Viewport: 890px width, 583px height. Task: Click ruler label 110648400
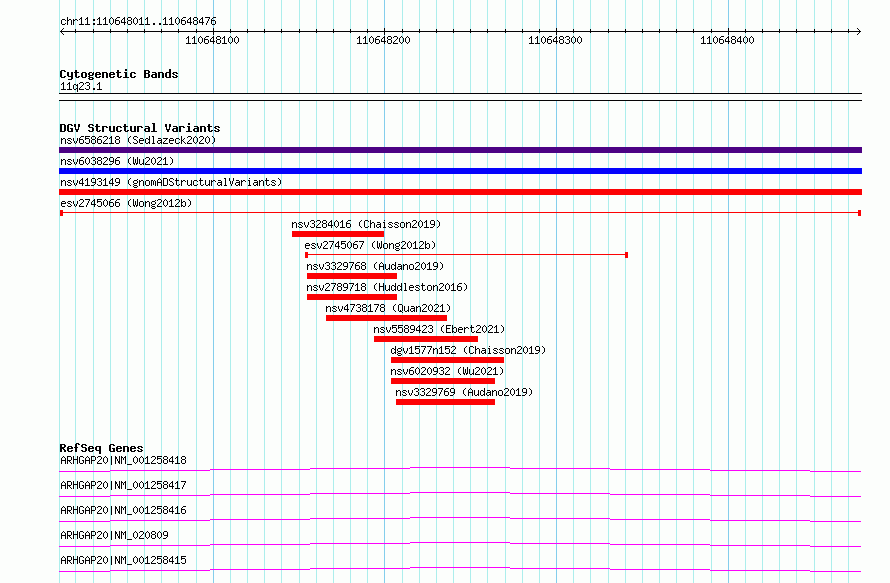(727, 40)
